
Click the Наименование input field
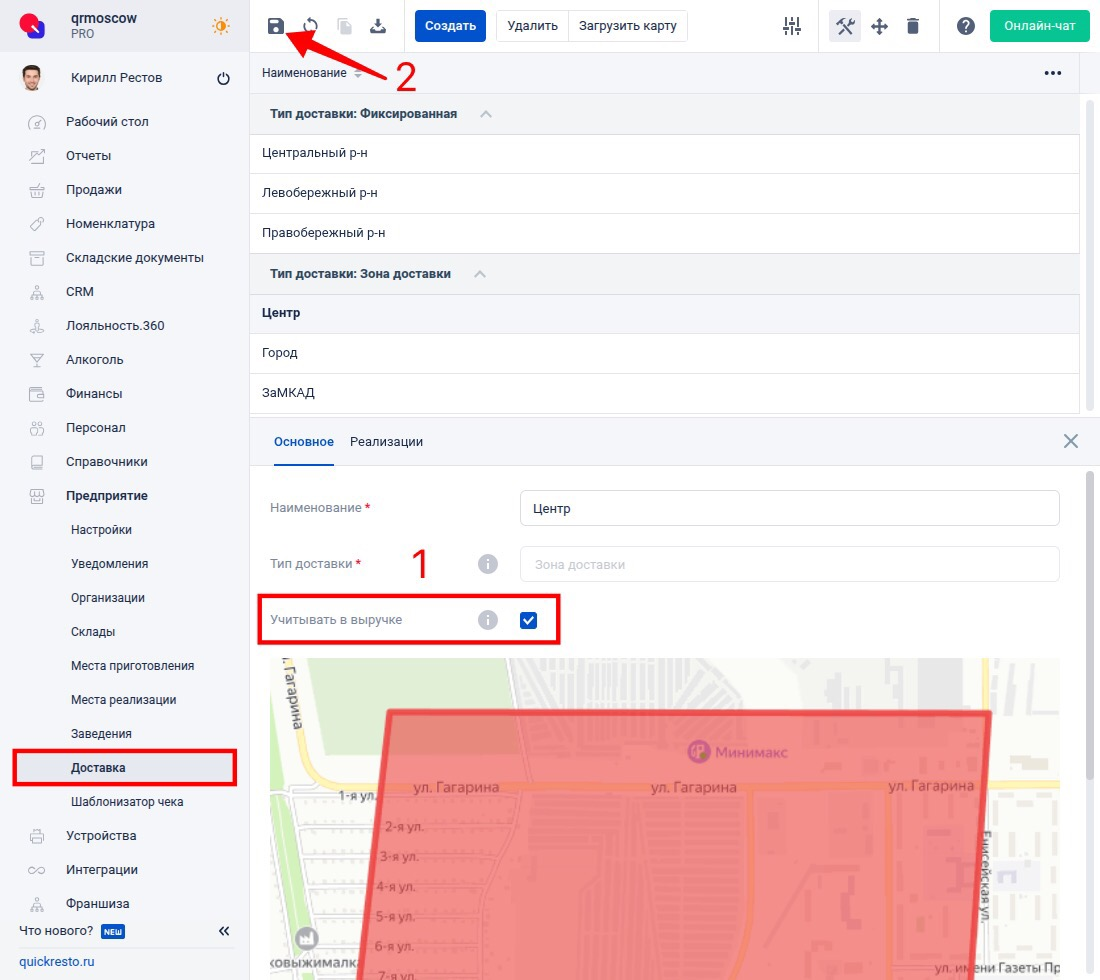tap(789, 508)
